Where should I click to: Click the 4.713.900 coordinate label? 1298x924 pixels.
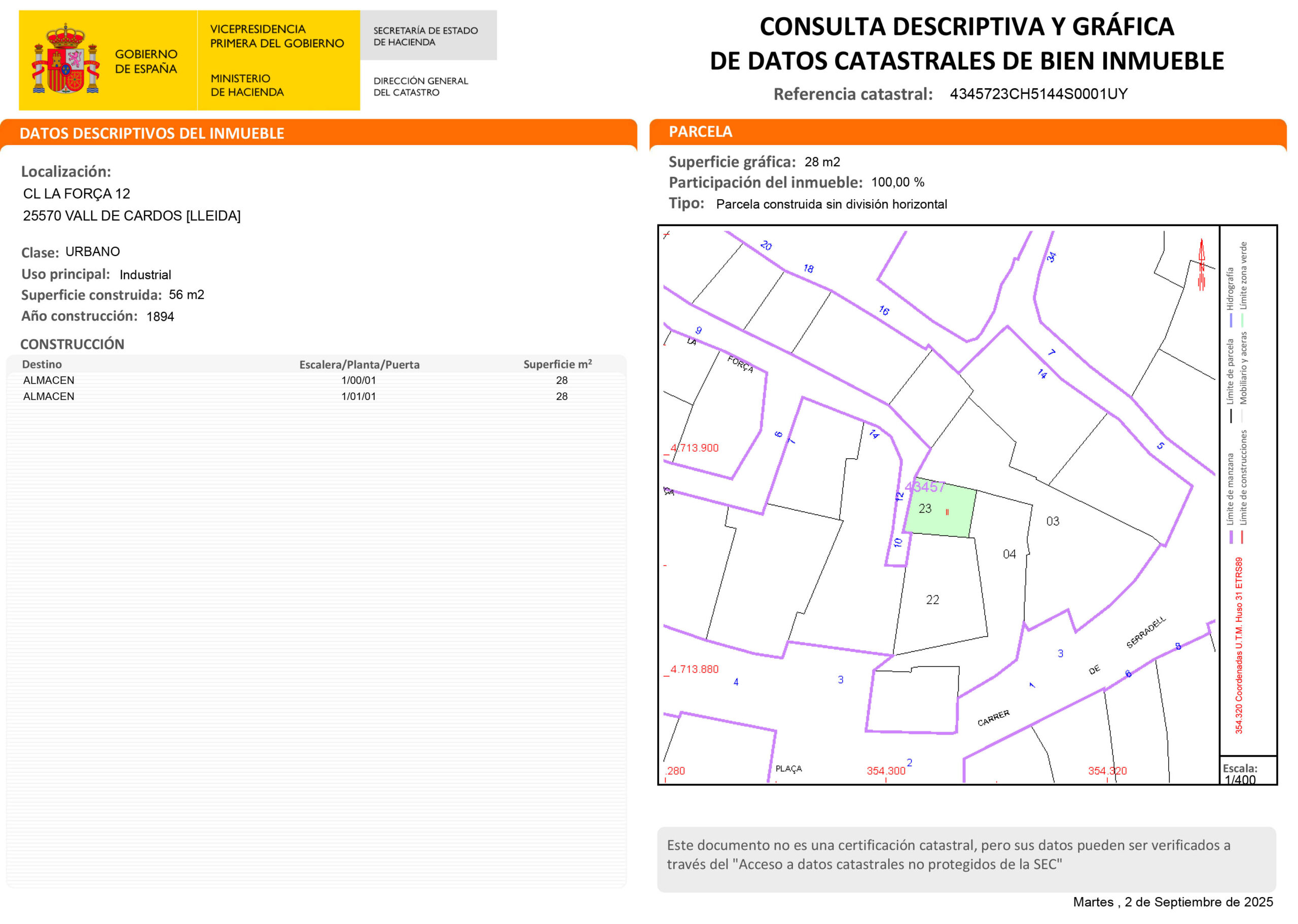tap(694, 448)
